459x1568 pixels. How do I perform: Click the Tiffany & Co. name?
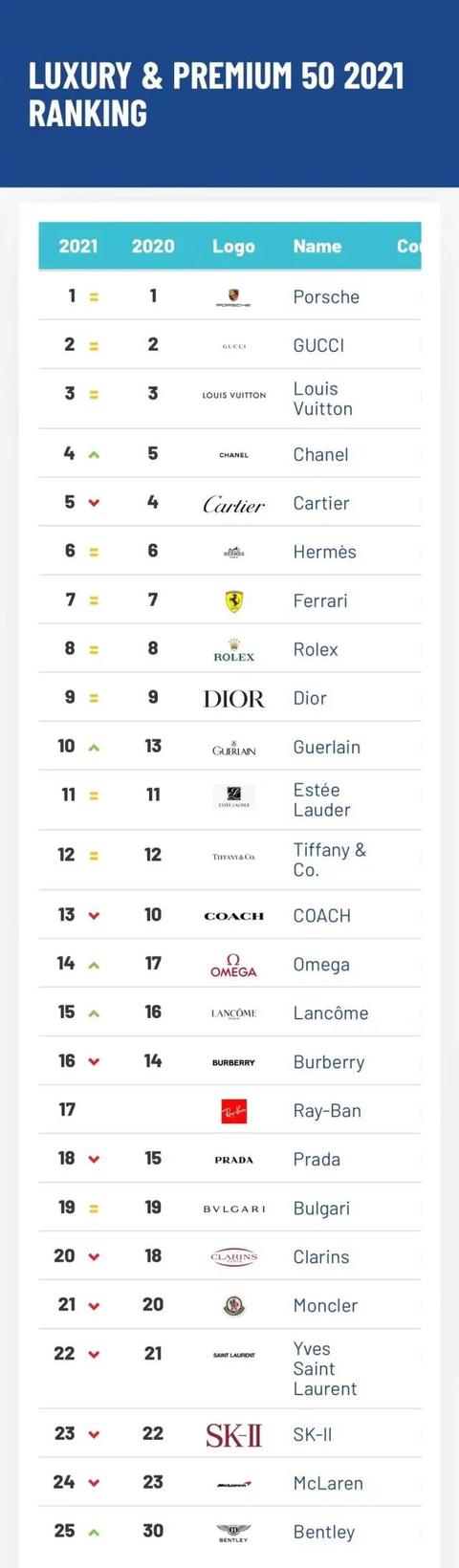coord(330,860)
